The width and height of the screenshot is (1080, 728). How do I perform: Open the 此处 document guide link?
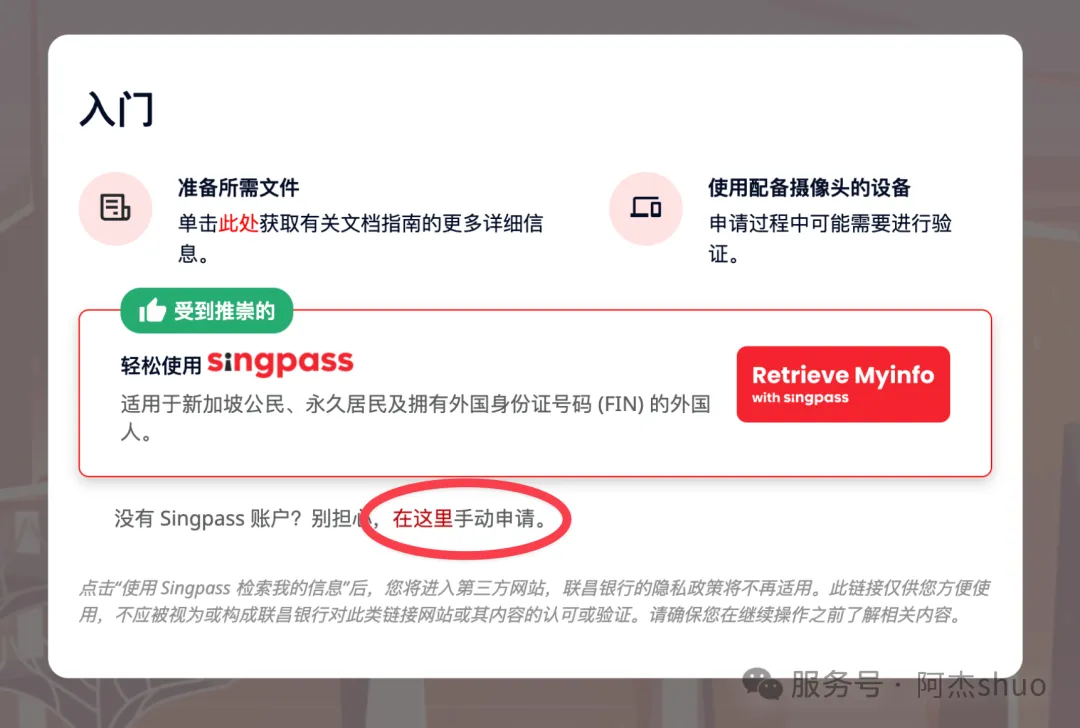[x=238, y=223]
